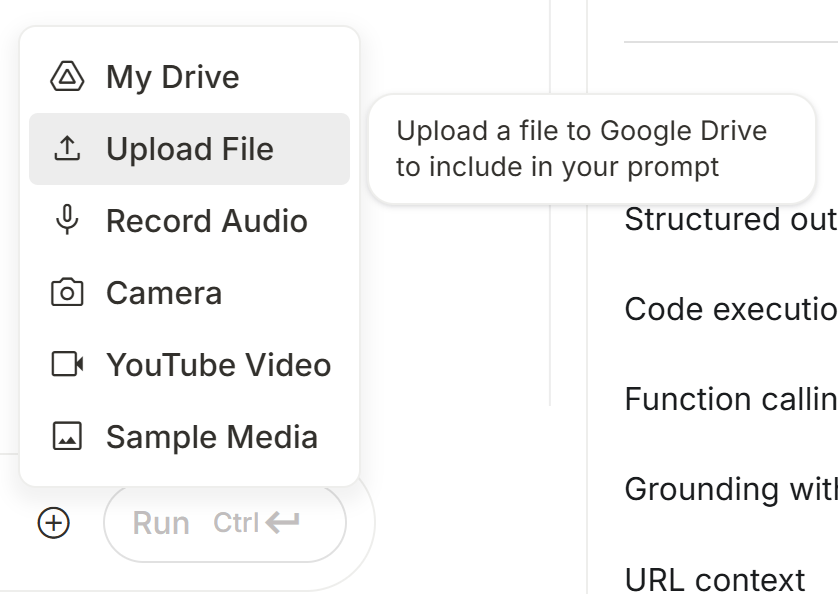This screenshot has height=594, width=838.
Task: Click the microphone icon for Record Audio
Action: [x=67, y=220]
